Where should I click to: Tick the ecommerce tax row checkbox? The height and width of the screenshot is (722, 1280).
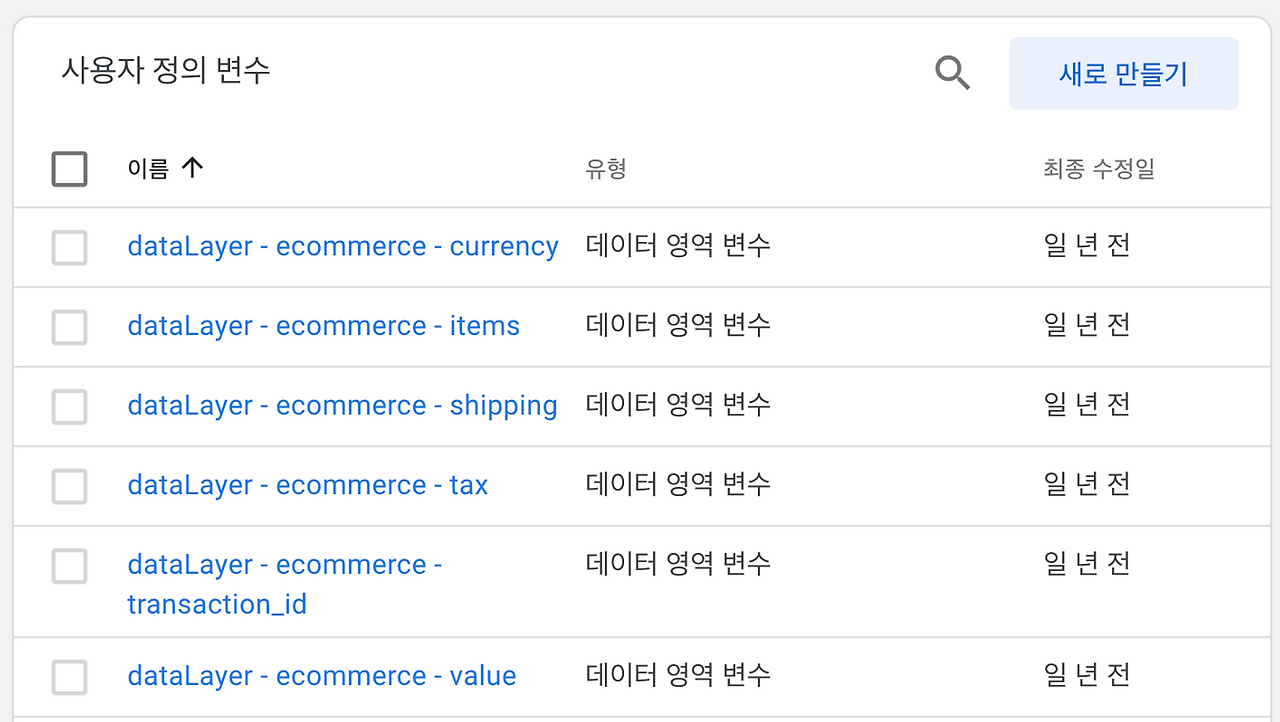click(69, 486)
